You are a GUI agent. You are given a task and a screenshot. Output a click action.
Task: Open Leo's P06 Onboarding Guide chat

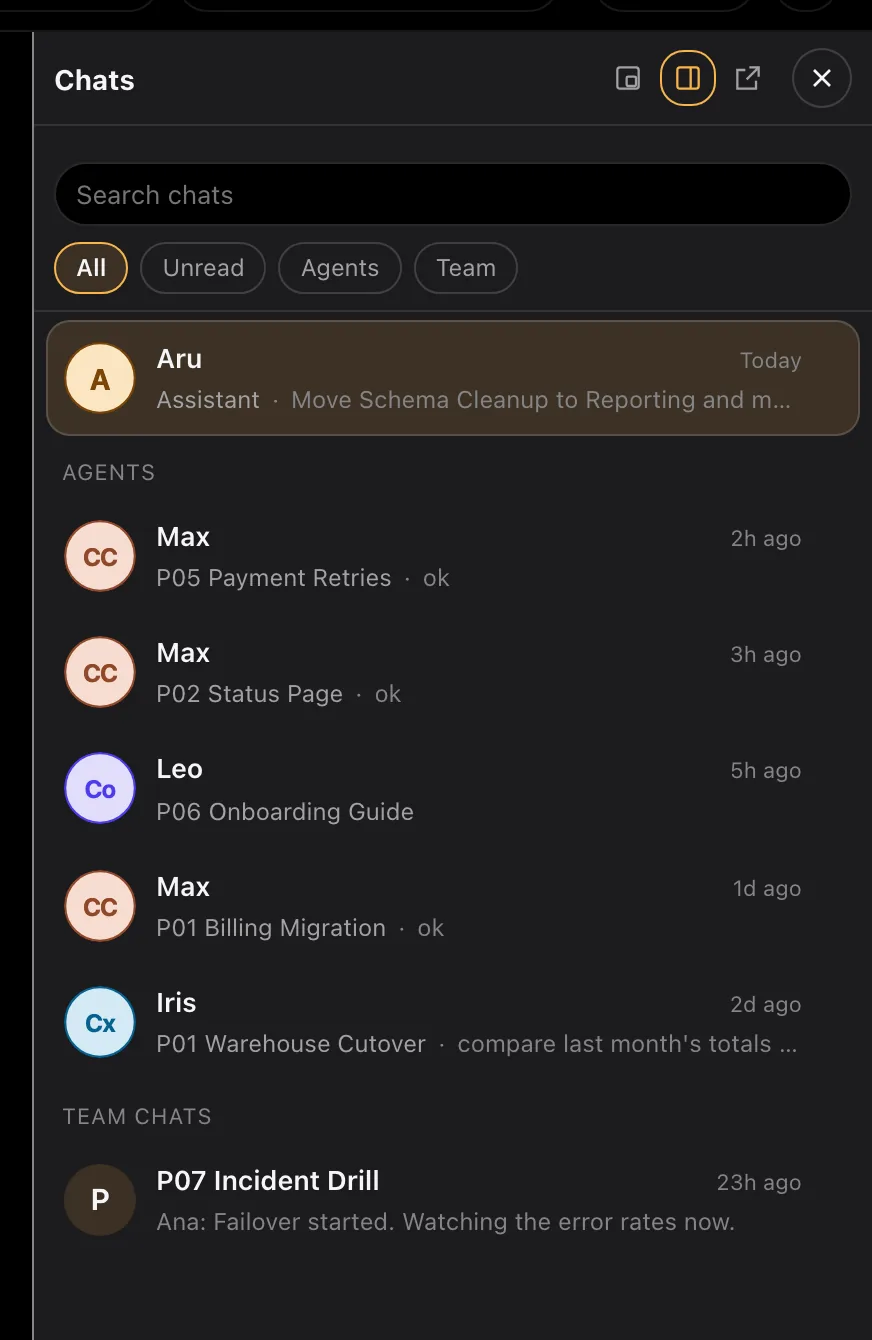pyautogui.click(x=453, y=789)
